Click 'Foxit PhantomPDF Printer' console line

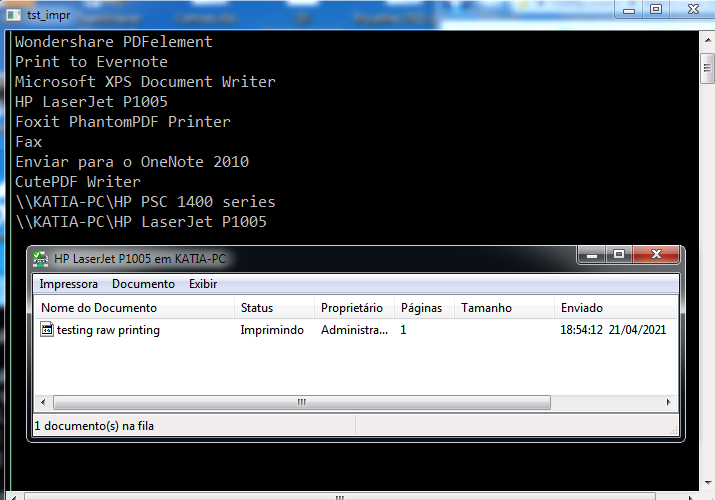pyautogui.click(x=123, y=122)
